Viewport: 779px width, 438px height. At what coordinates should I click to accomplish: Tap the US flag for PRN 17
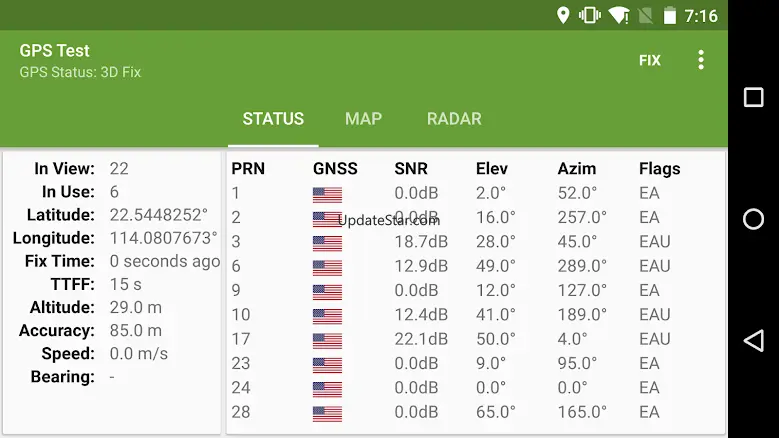click(x=327, y=340)
